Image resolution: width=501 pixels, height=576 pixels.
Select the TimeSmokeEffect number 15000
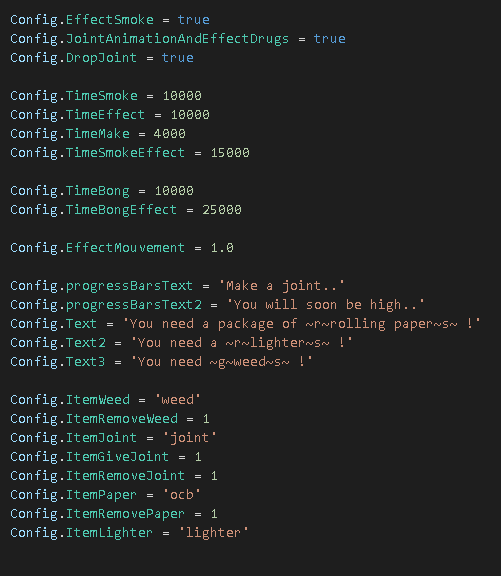coord(230,153)
